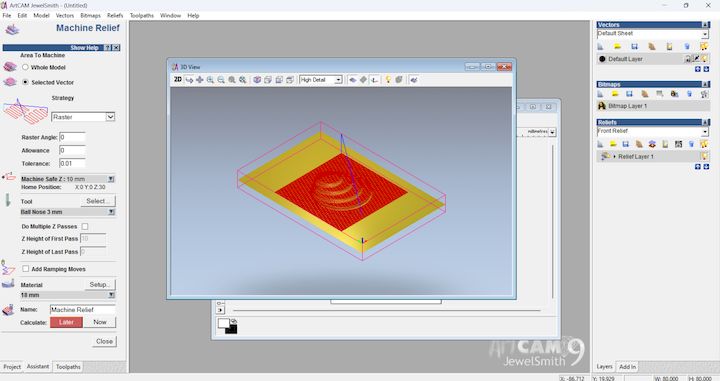Click the Raster Angle input field

coord(72,137)
